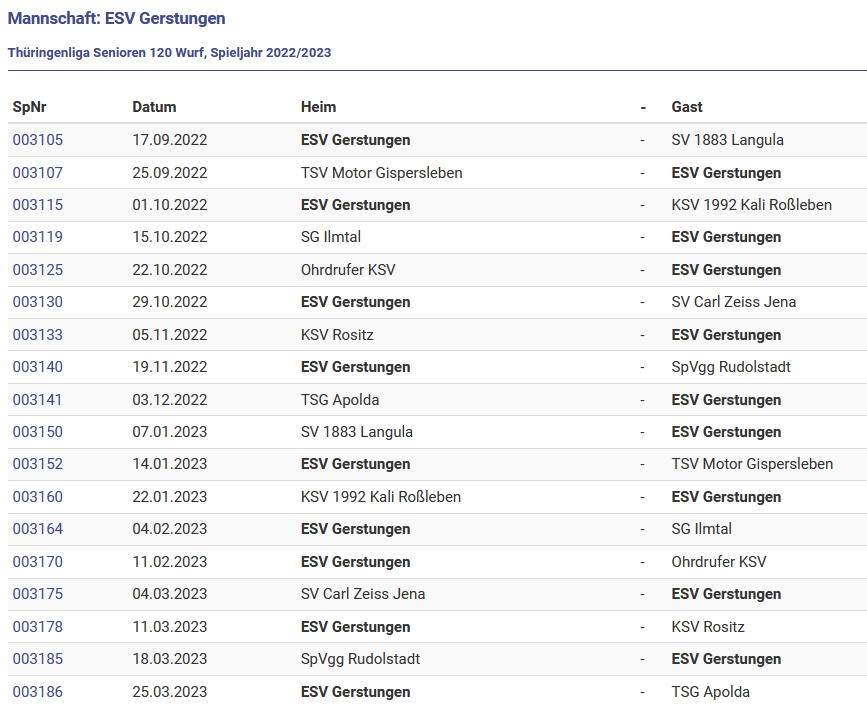Image resolution: width=867 pixels, height=725 pixels.
Task: Click match link 003185
Action: [38, 659]
